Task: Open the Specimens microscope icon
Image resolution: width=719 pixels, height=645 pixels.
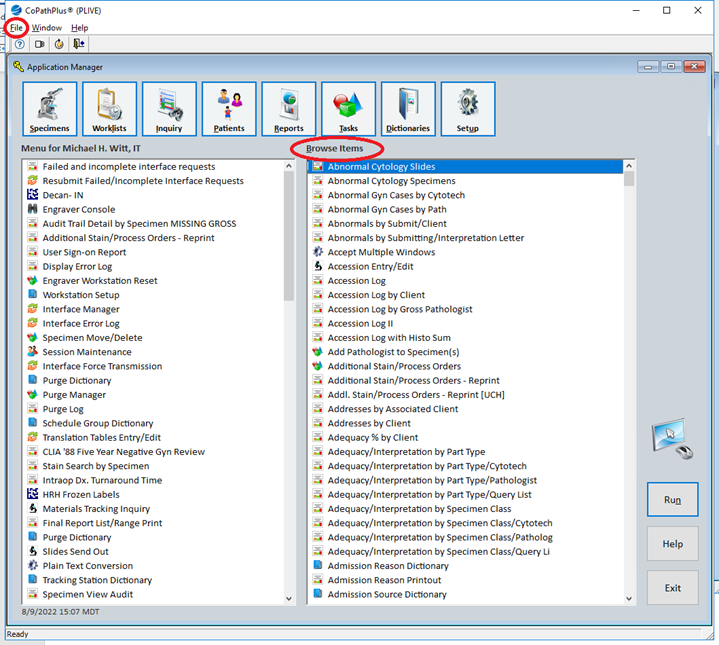Action: [x=50, y=109]
